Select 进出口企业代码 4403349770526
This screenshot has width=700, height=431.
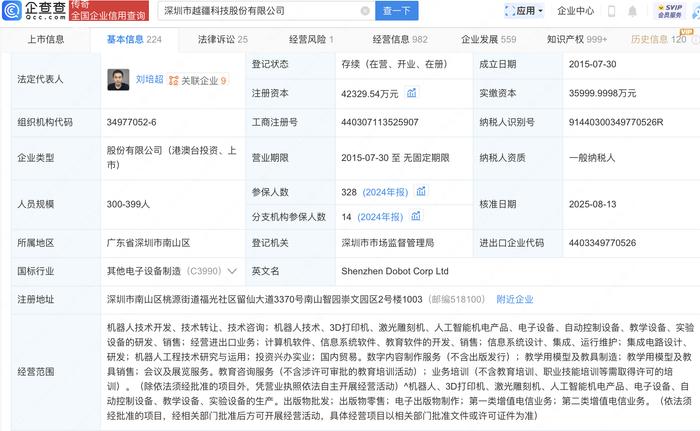[602, 243]
